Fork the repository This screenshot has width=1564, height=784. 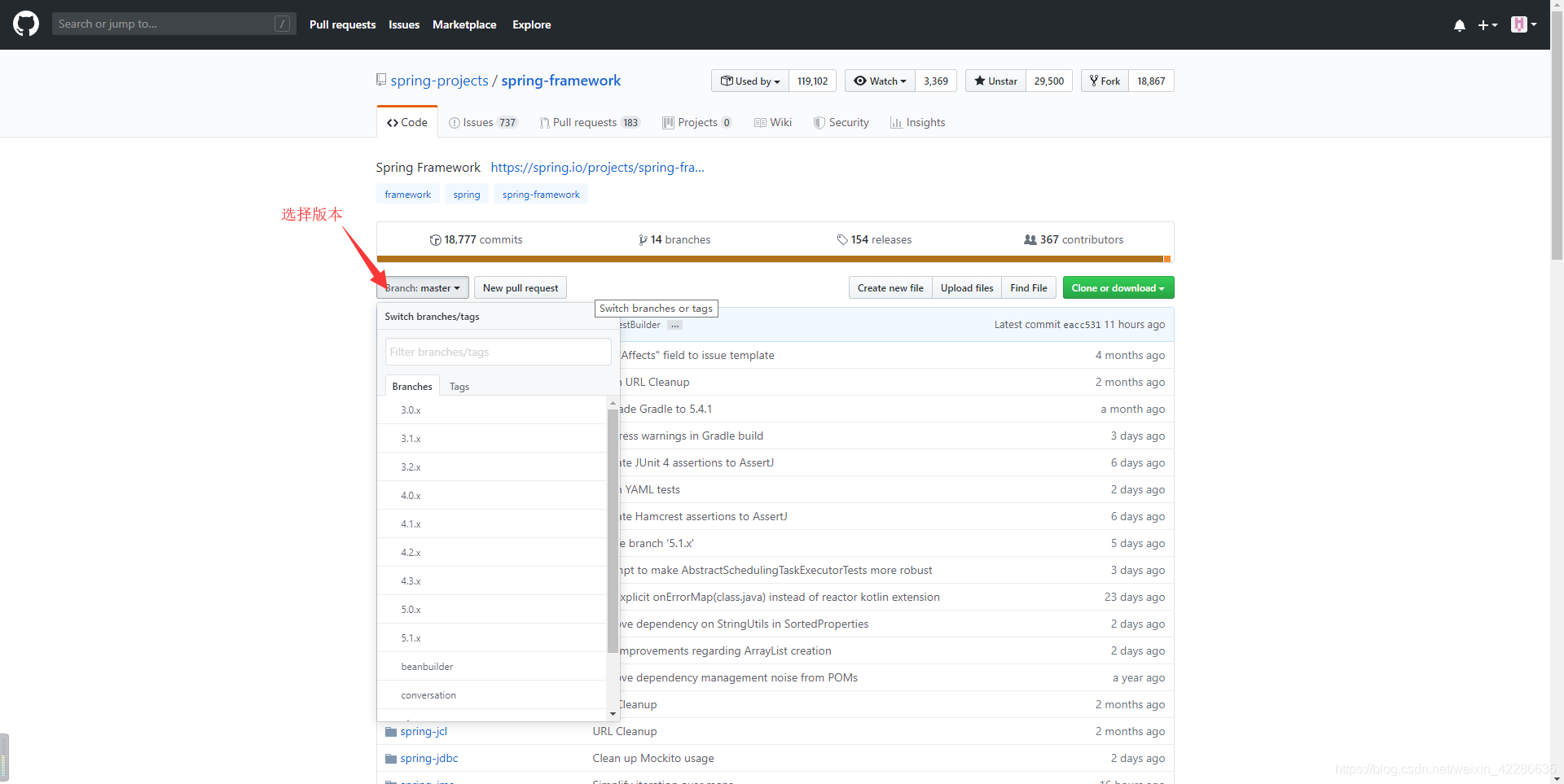click(x=1105, y=81)
